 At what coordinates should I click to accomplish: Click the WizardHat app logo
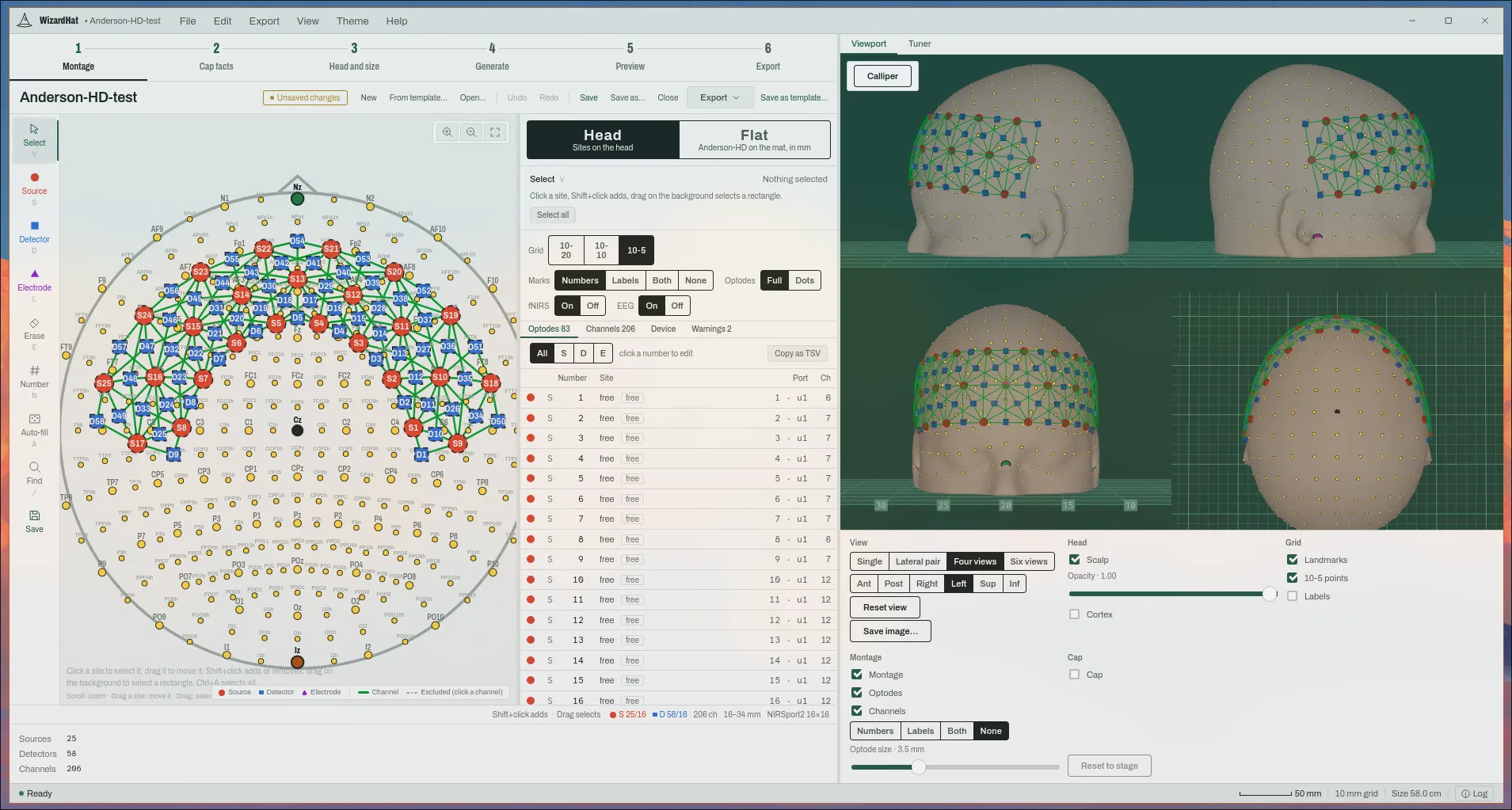pos(25,21)
